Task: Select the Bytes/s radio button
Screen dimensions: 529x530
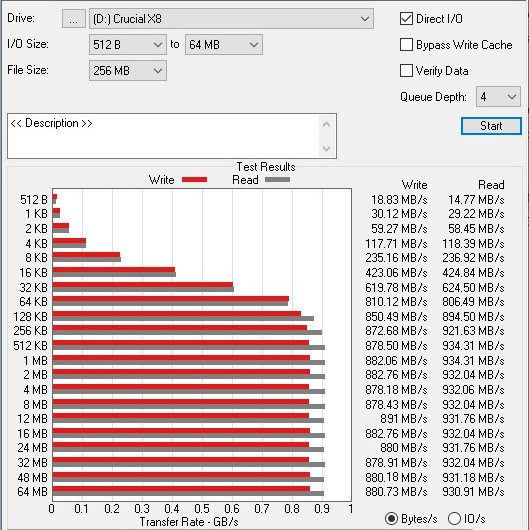Action: [391, 519]
